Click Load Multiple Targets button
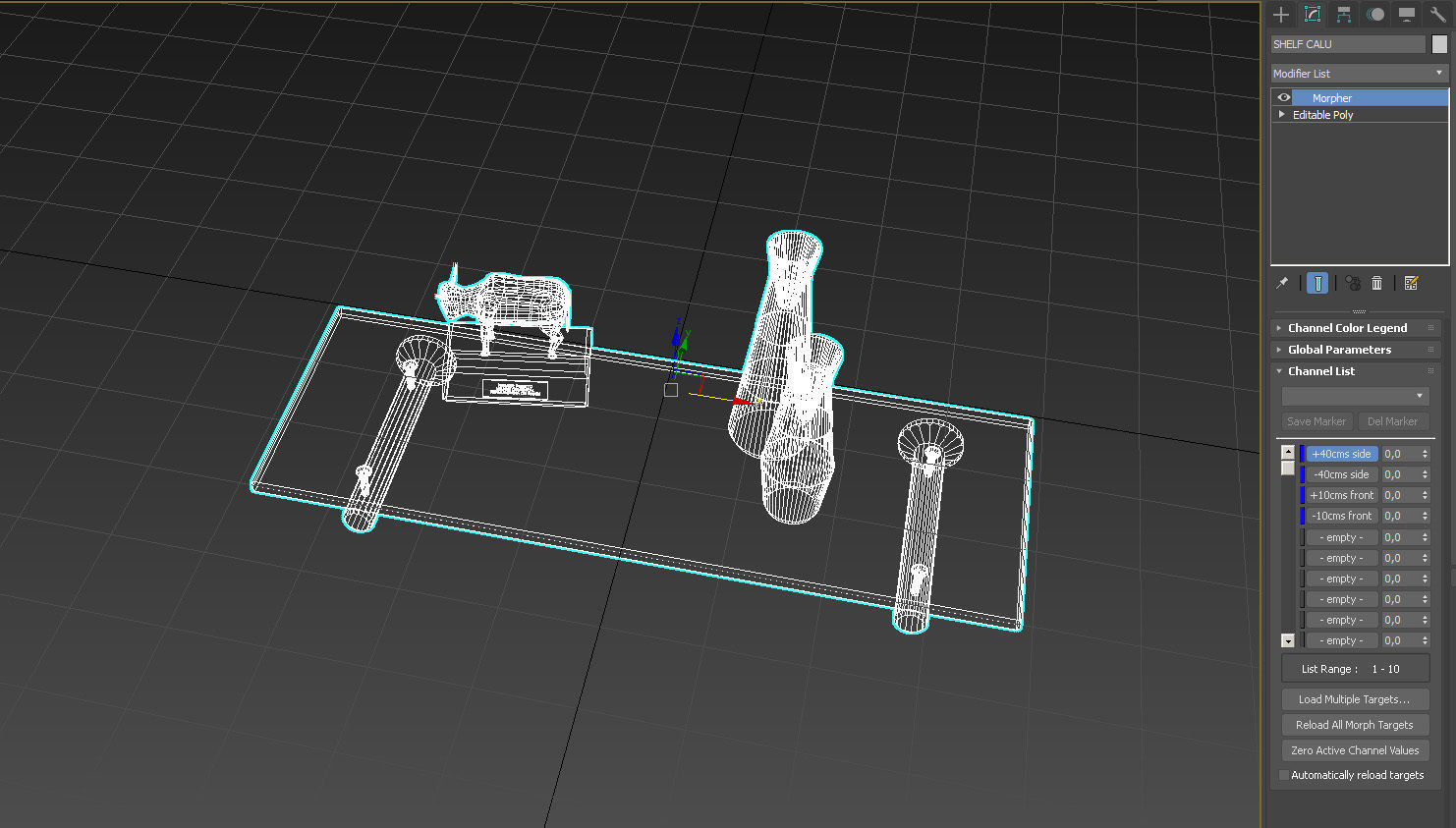 1355,699
